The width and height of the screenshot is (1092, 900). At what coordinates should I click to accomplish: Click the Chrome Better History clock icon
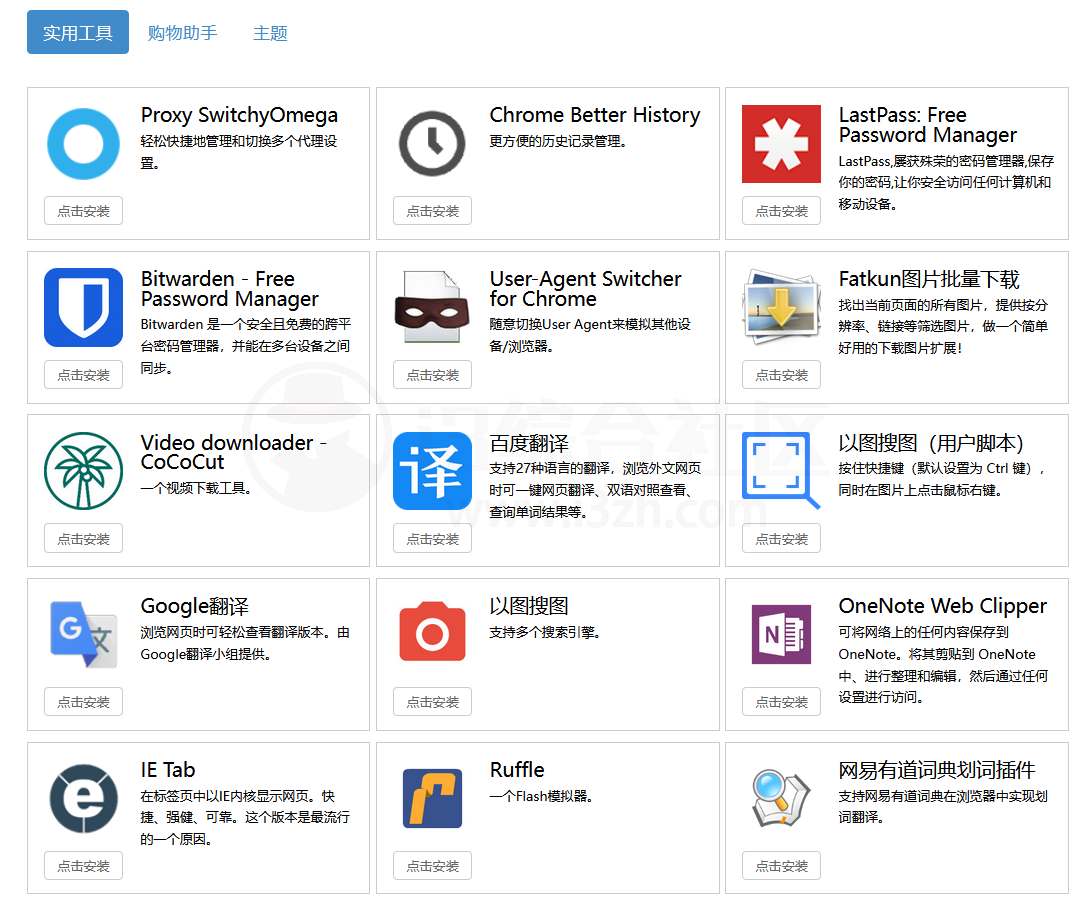(432, 143)
